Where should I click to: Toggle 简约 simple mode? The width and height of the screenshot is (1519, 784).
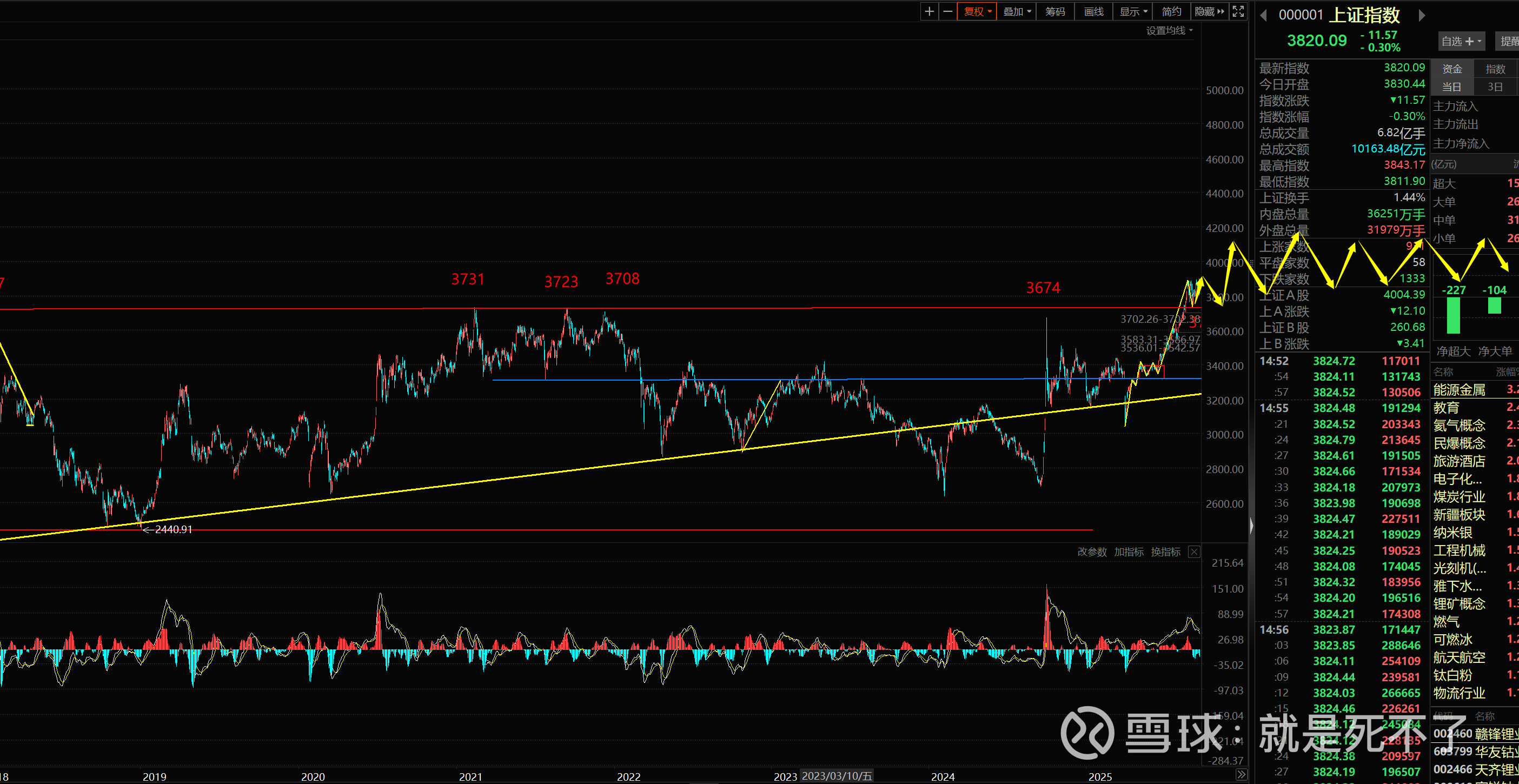tap(1171, 11)
